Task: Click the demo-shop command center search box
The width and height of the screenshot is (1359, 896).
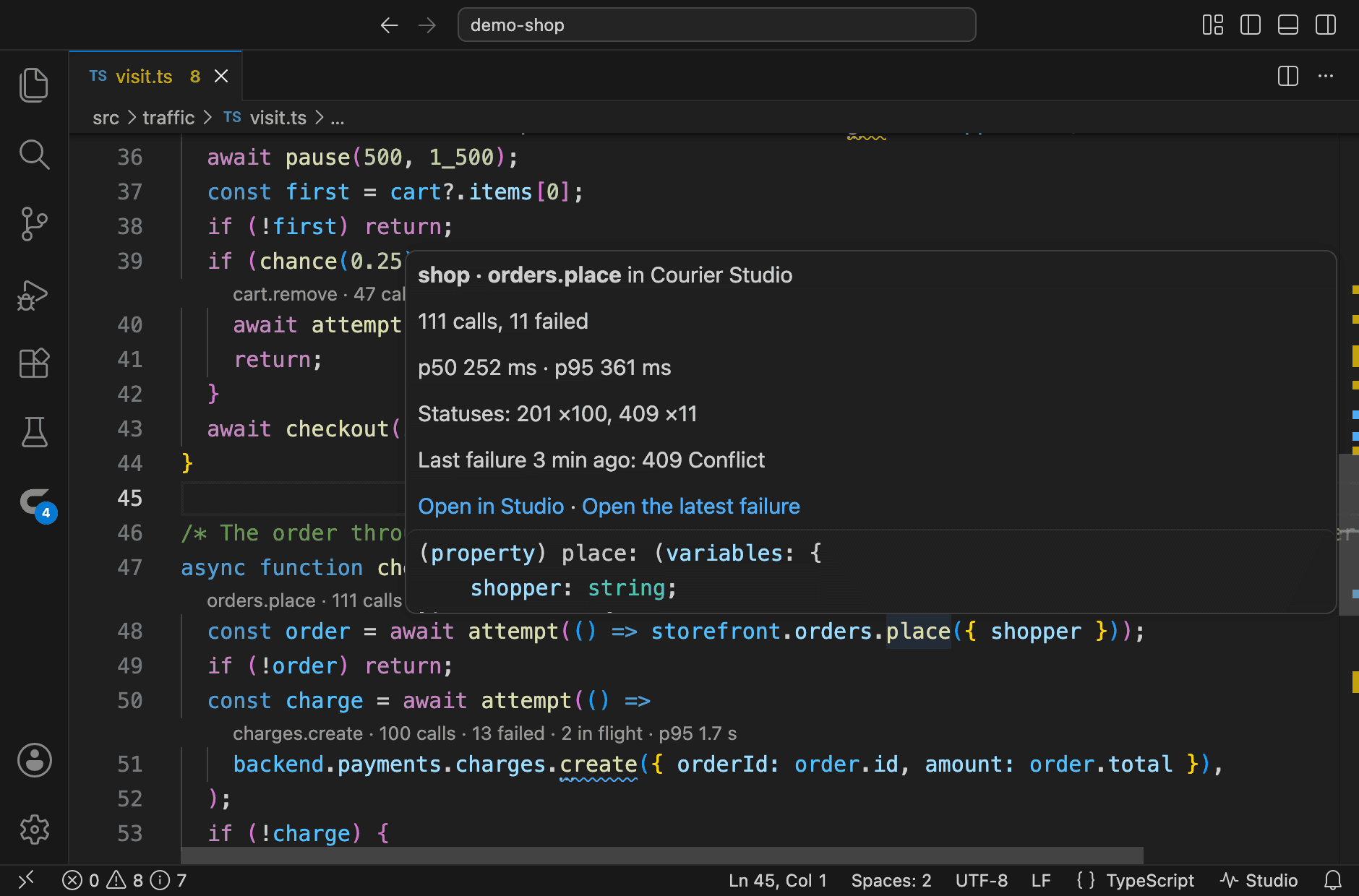Action: [716, 25]
